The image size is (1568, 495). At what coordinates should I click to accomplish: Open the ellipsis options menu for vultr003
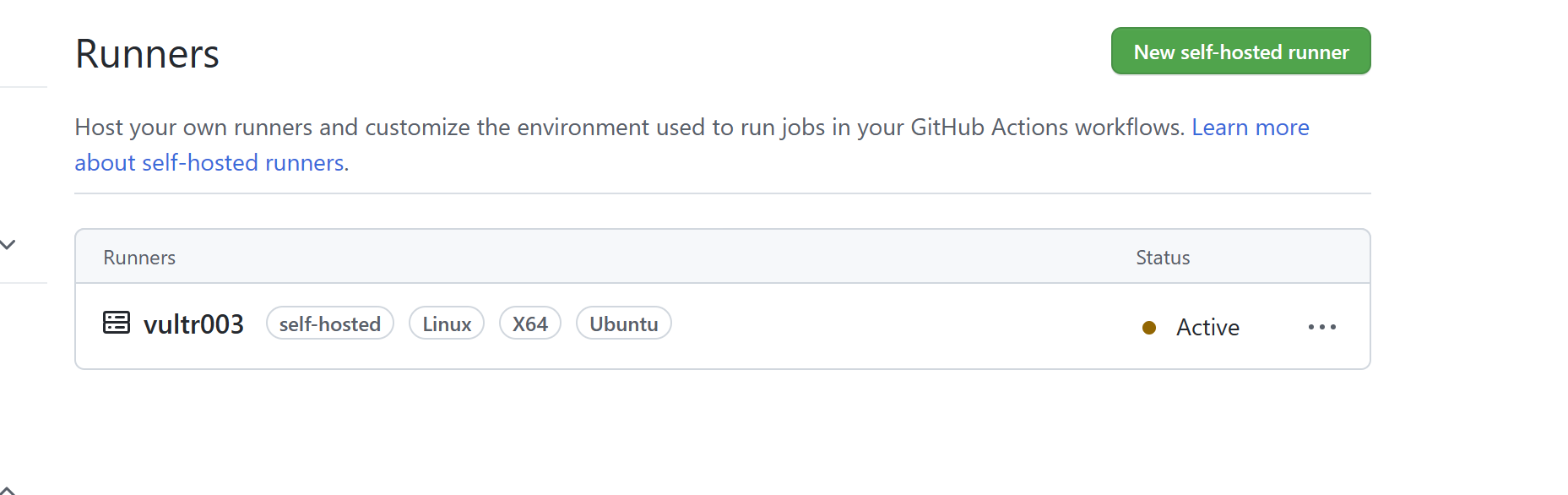pyautogui.click(x=1321, y=327)
